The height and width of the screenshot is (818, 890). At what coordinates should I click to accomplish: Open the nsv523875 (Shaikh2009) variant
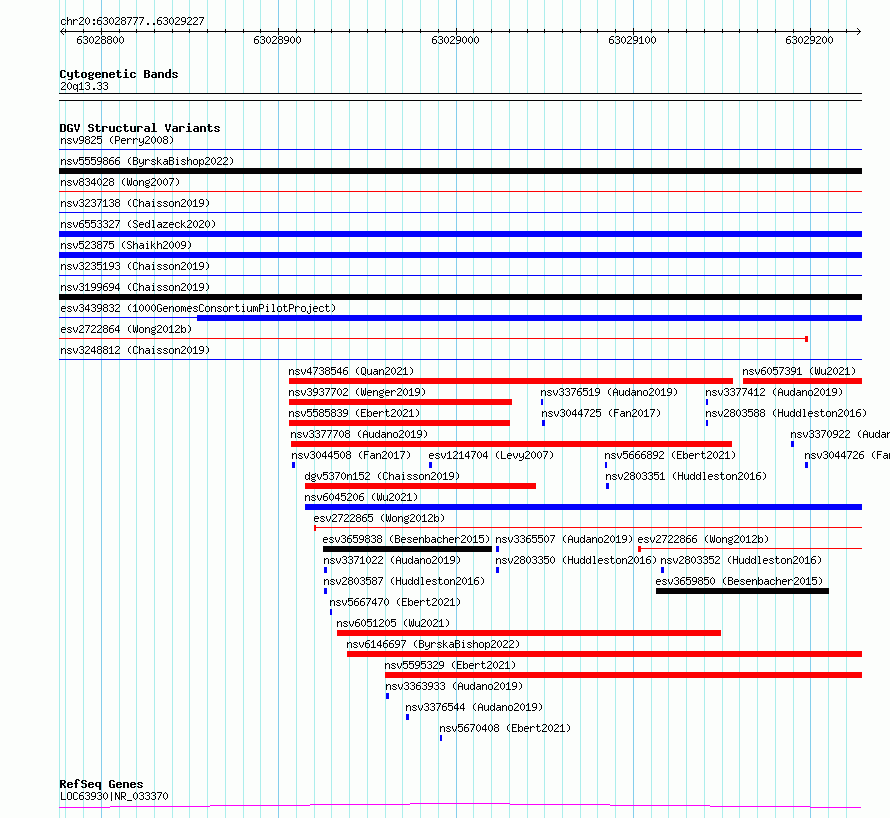click(x=126, y=245)
